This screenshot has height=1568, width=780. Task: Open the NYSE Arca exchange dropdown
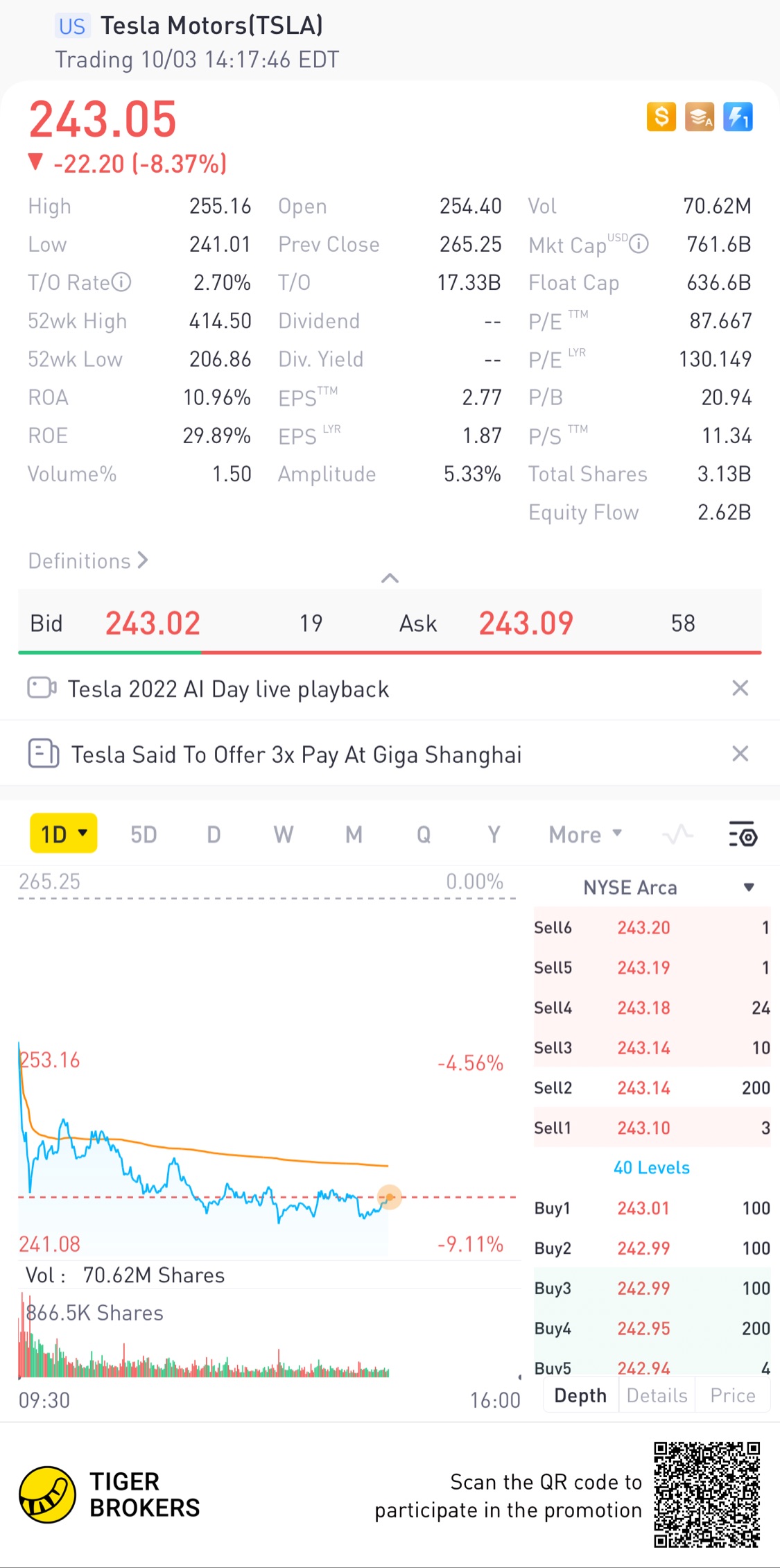point(748,888)
